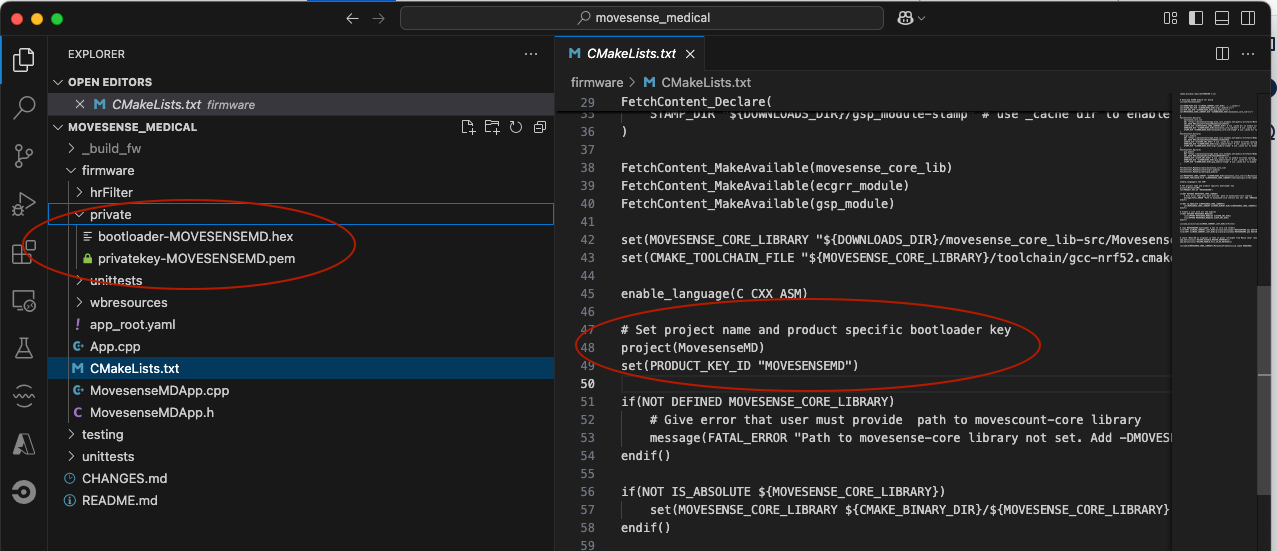The image size is (1277, 551).
Task: Open the Testing flask view
Action: pos(24,348)
